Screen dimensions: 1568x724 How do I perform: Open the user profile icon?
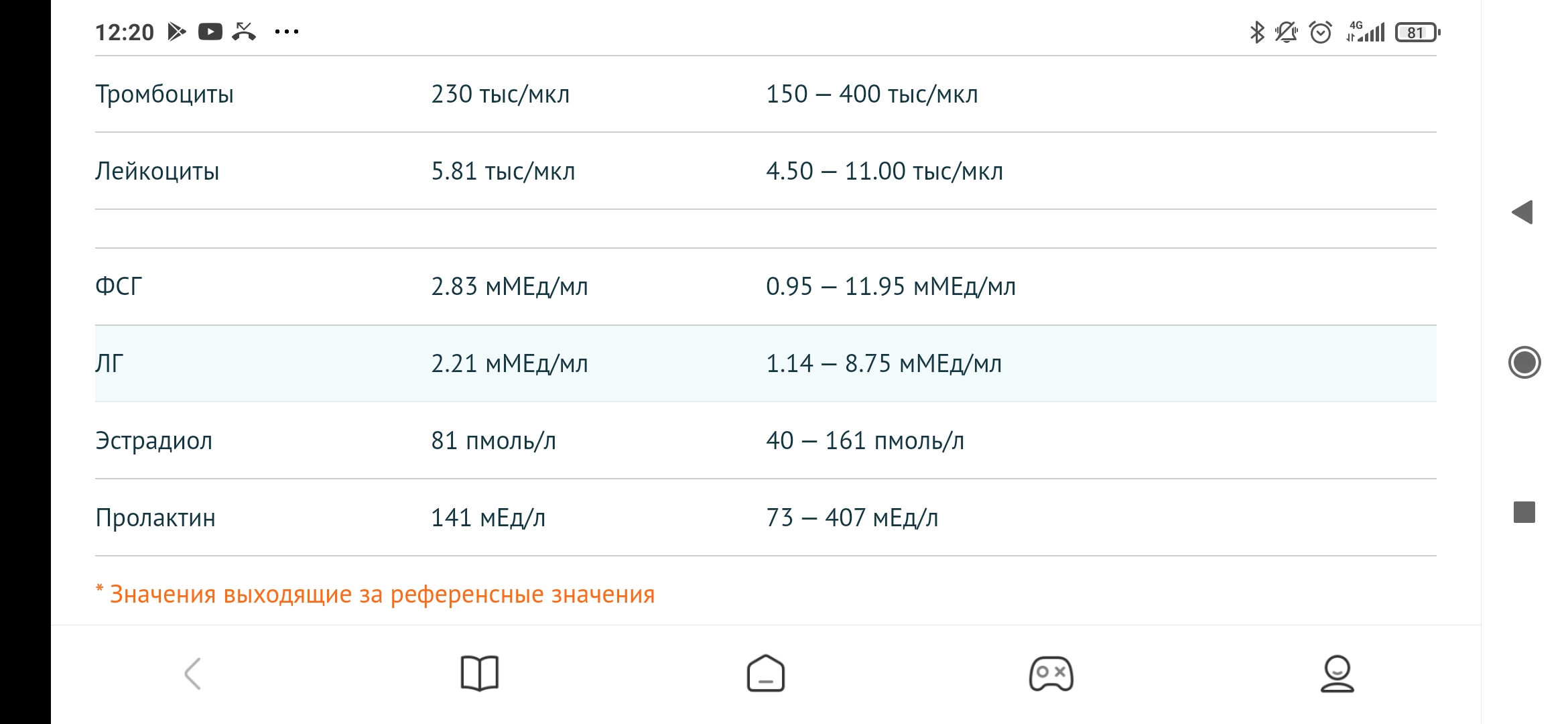pyautogui.click(x=1337, y=673)
